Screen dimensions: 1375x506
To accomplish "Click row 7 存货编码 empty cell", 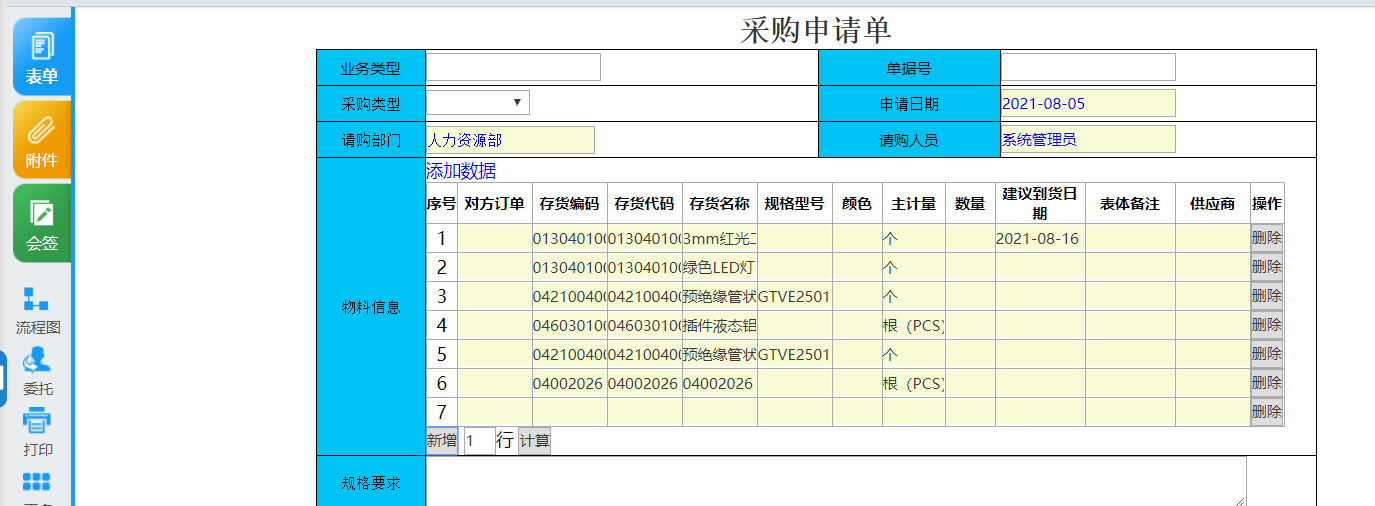I will click(x=570, y=412).
